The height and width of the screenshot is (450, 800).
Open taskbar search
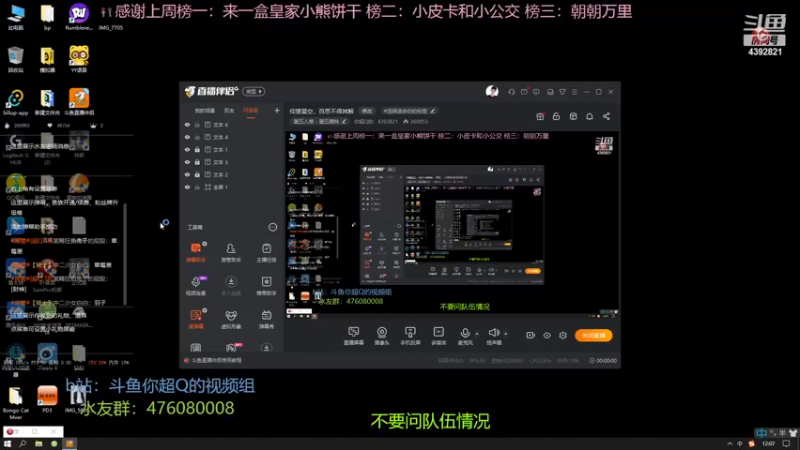pos(23,444)
